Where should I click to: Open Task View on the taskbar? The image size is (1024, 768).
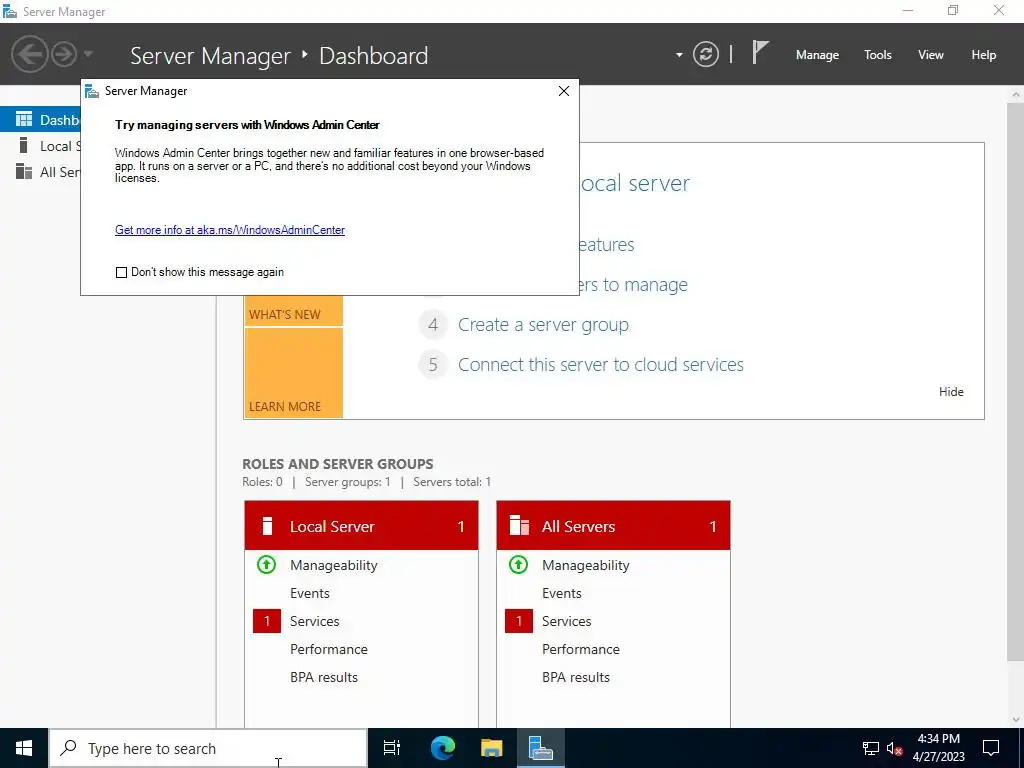(392, 748)
